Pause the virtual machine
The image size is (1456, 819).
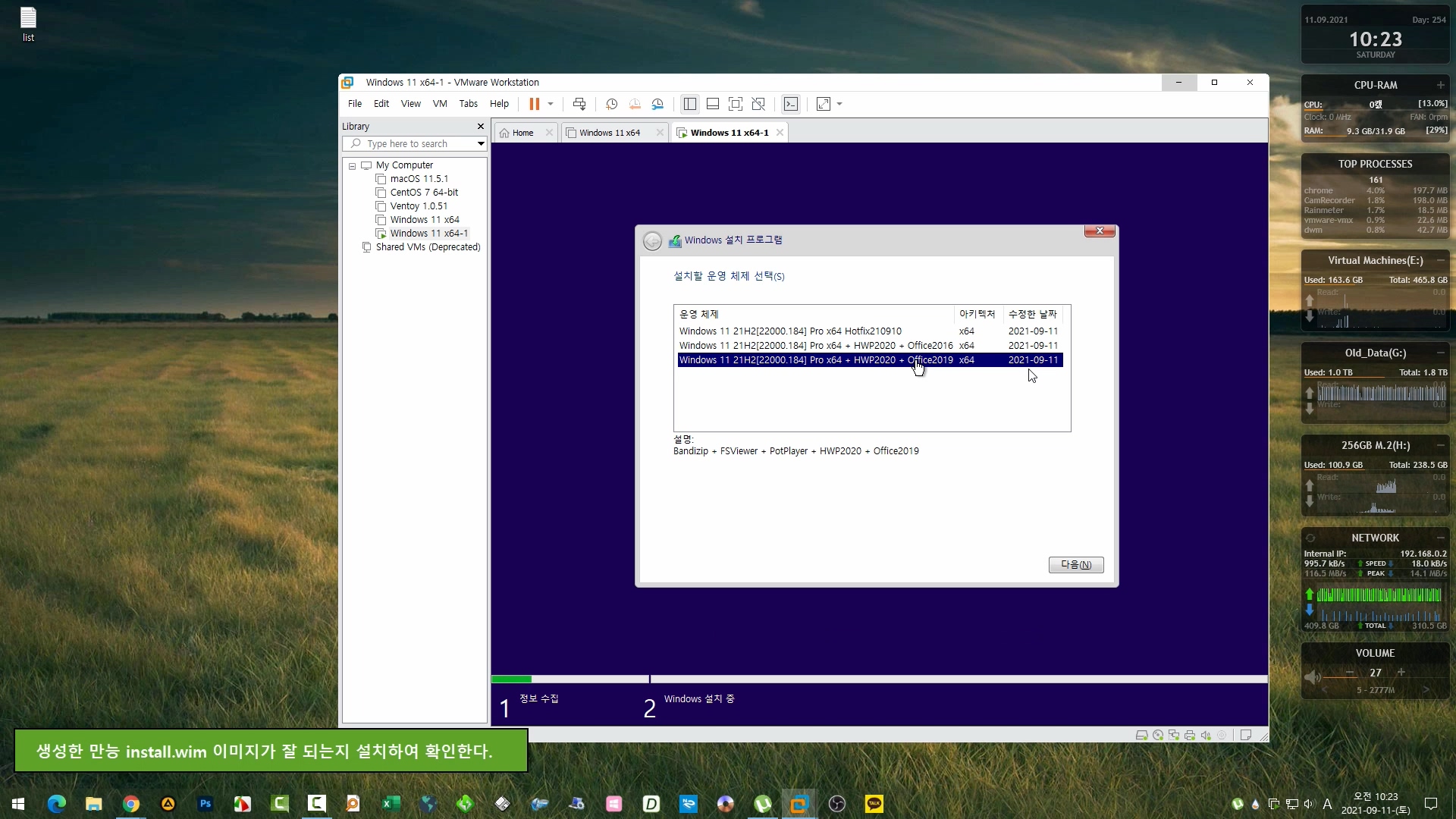[534, 104]
